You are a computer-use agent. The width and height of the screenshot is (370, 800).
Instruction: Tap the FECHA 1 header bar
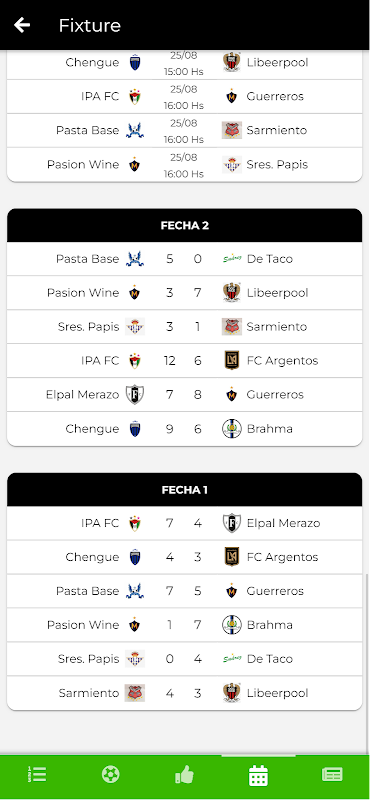pos(184,490)
